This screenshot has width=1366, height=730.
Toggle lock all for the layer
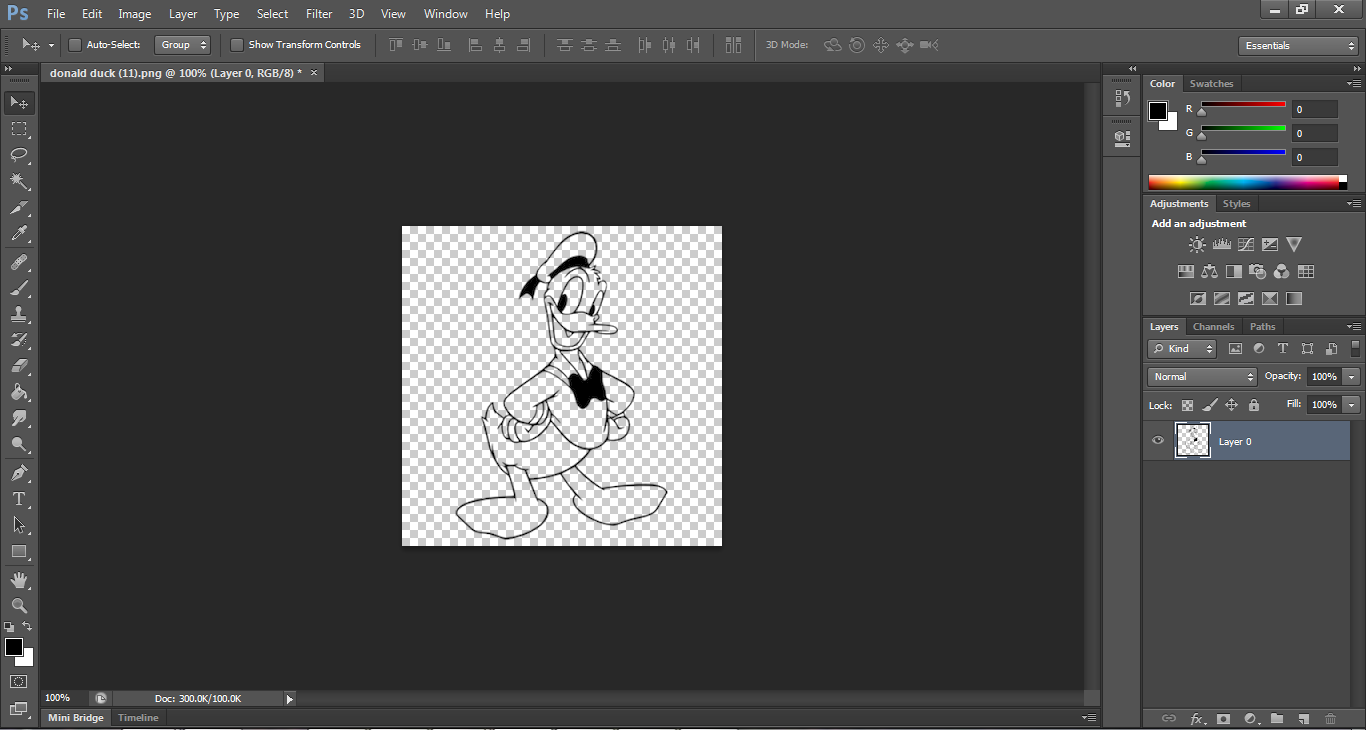tap(1254, 405)
